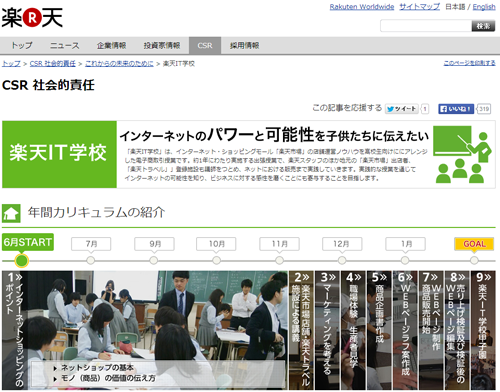
Task: Select the 11月 timeline label
Action: tap(279, 244)
